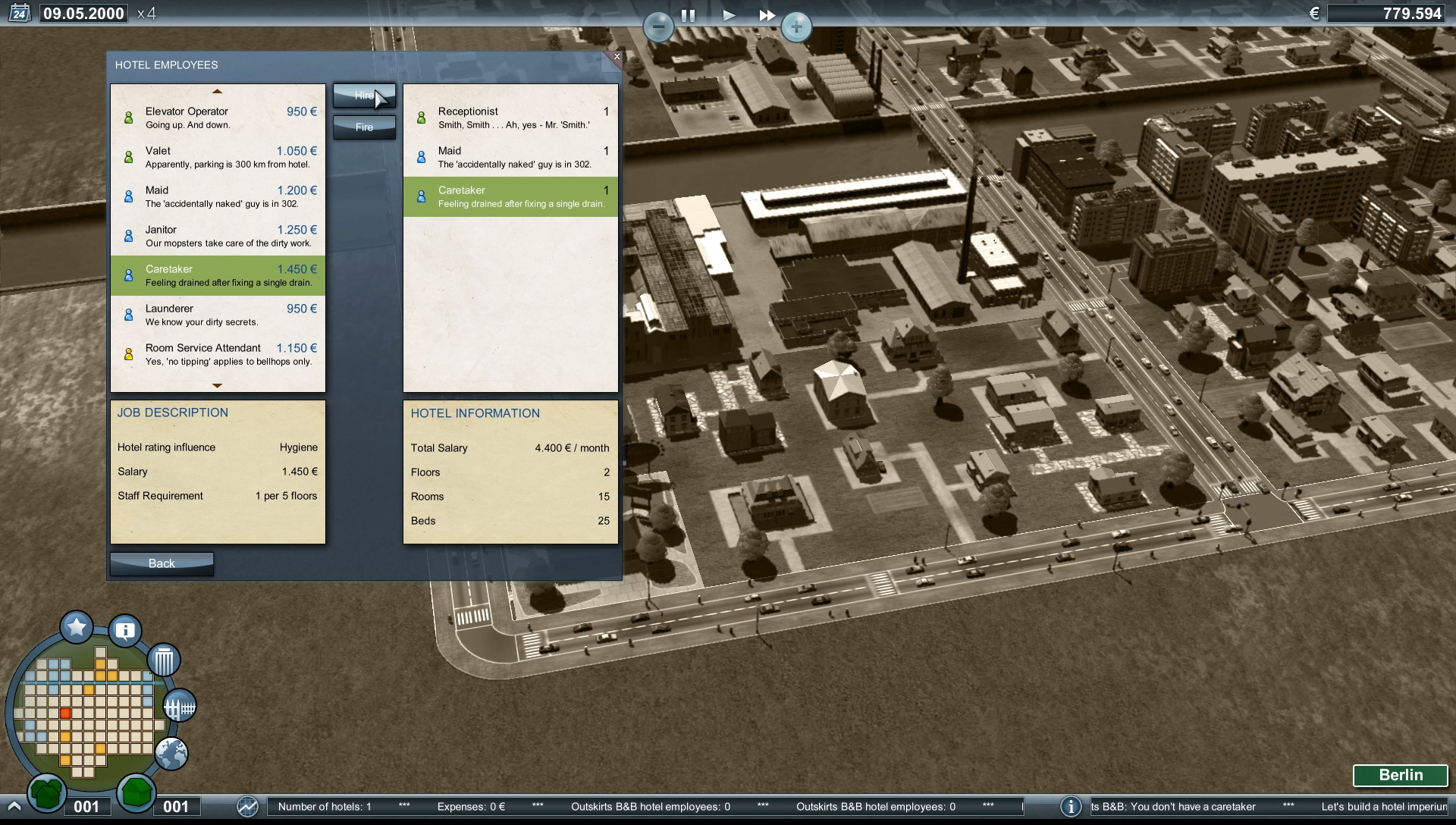Viewport: 1456px width, 825px height.
Task: Hire the selected Caretaker
Action: 364,95
